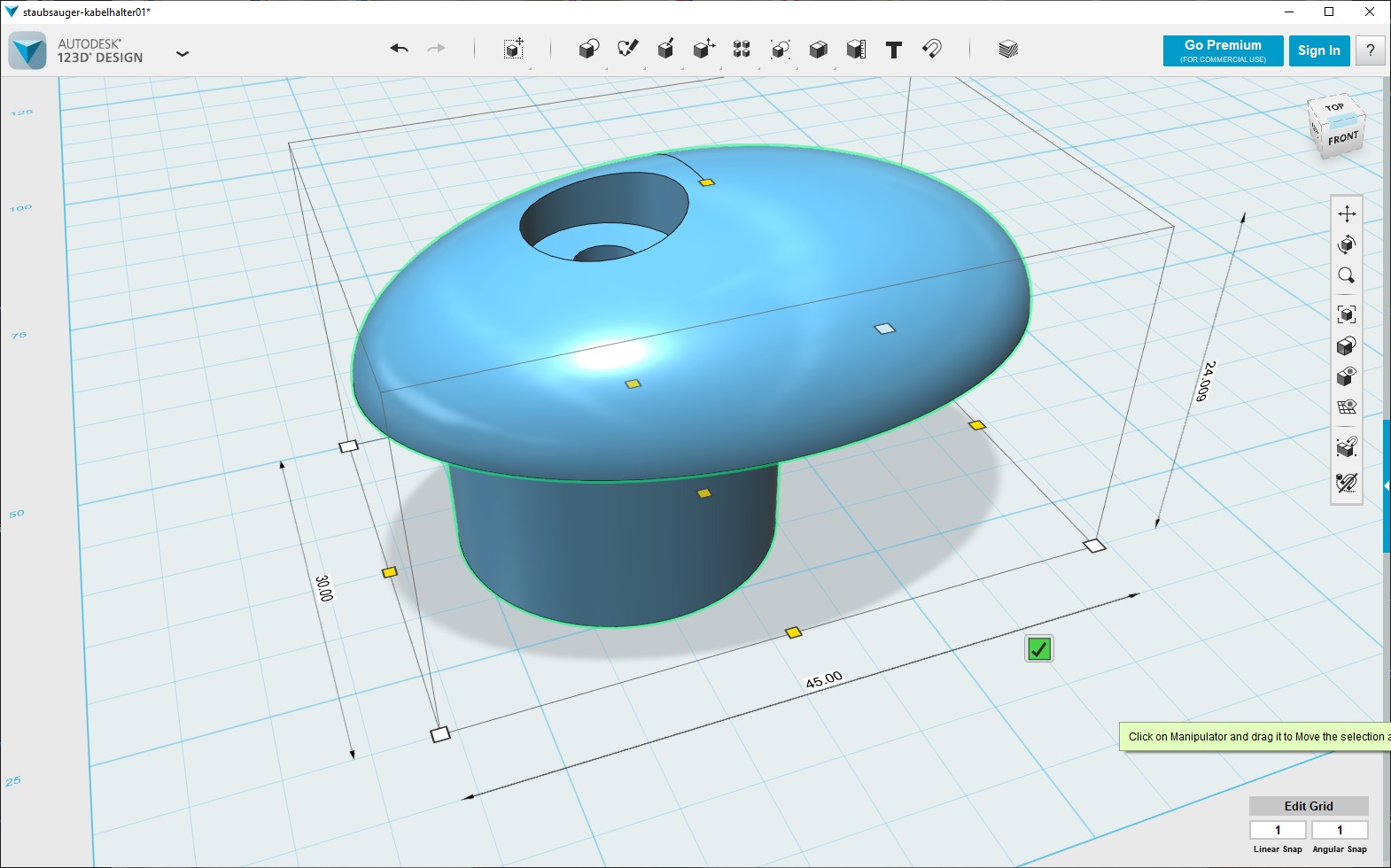This screenshot has width=1391, height=868.
Task: Activate Zoom magnifier in the navigation bar
Action: pyautogui.click(x=1347, y=275)
